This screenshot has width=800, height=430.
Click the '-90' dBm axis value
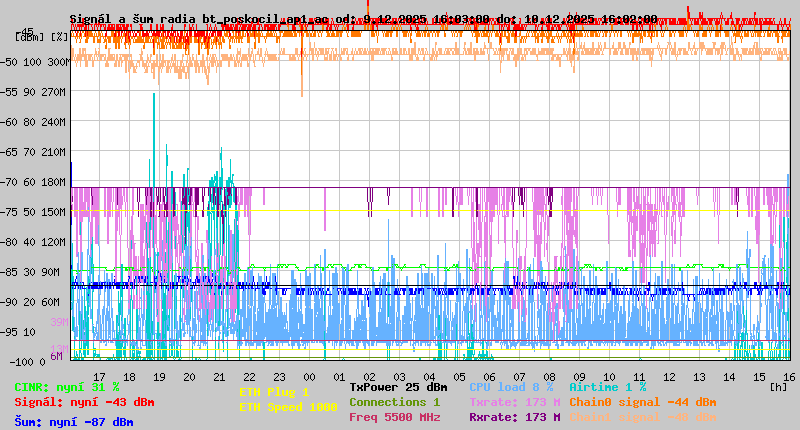[9, 302]
